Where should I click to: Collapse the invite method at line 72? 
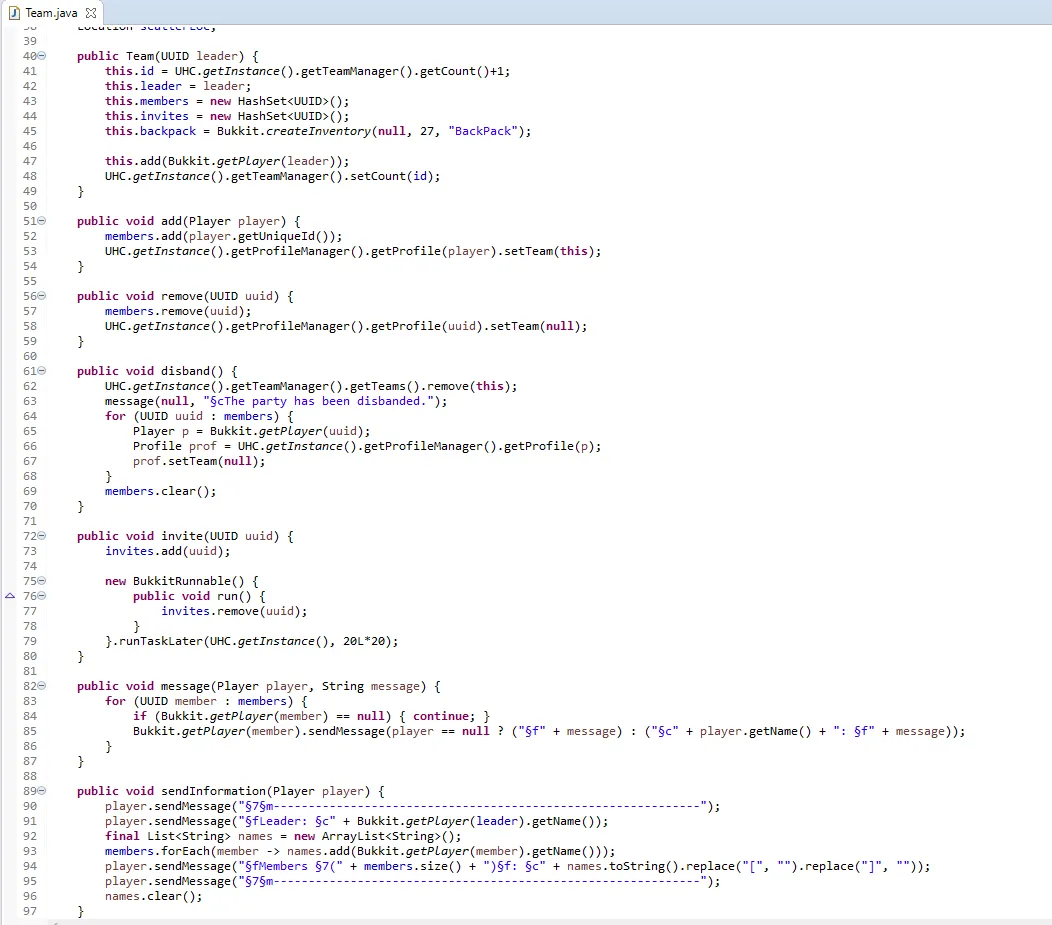coord(42,536)
